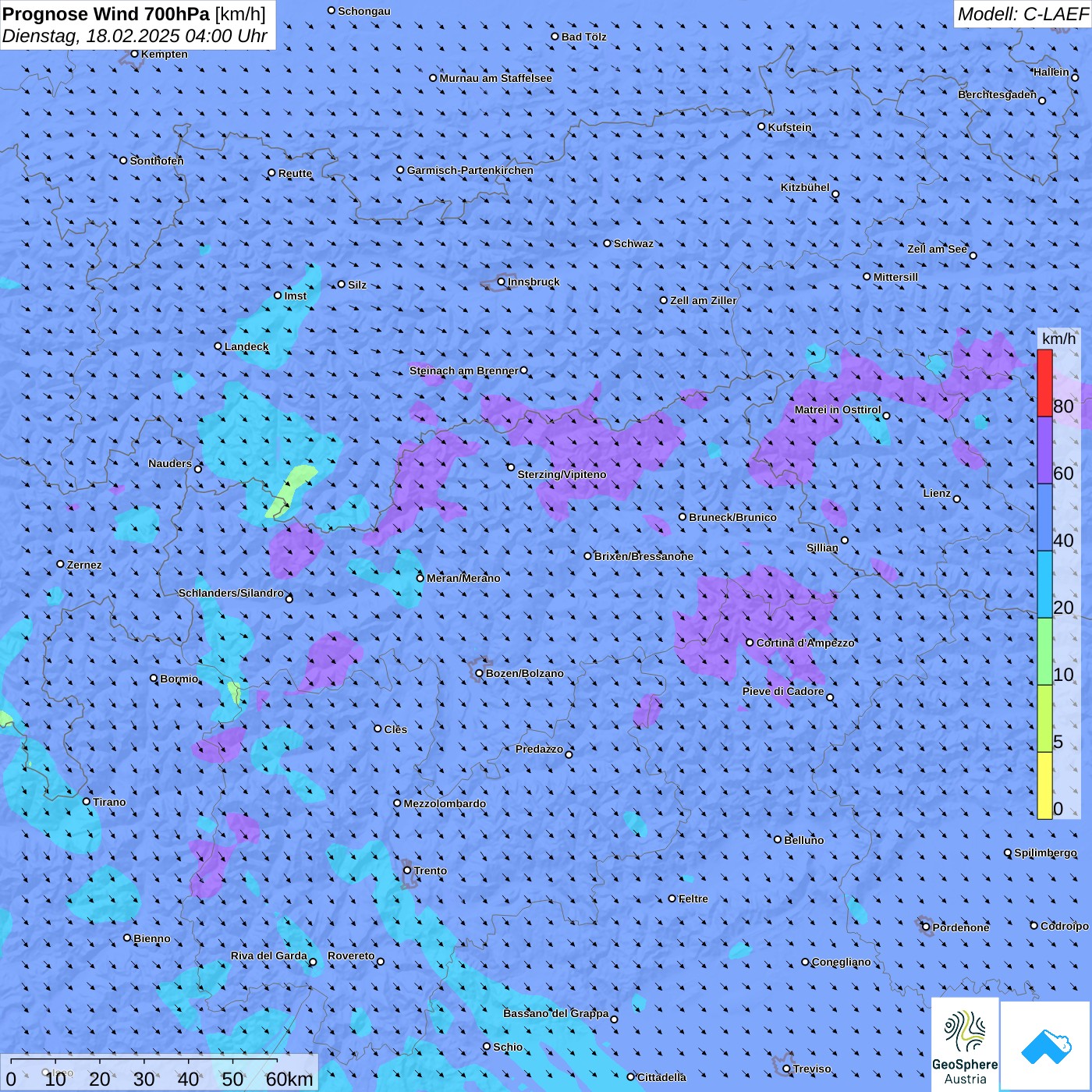Click the Bassano del Grappa label

pyautogui.click(x=556, y=1013)
